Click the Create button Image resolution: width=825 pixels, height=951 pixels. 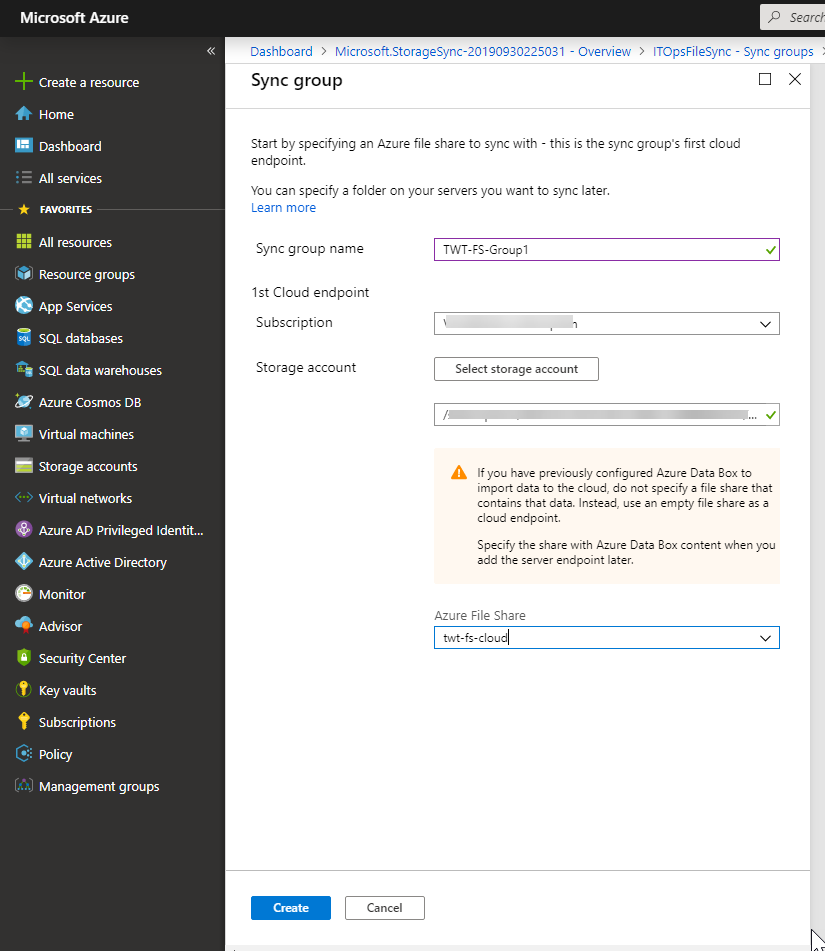pos(291,908)
